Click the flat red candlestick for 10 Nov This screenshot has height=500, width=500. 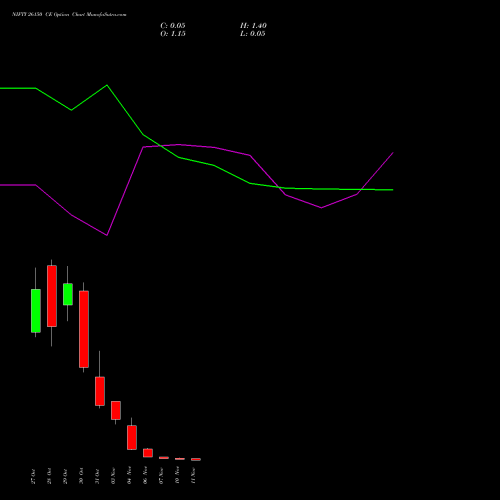[180, 459]
